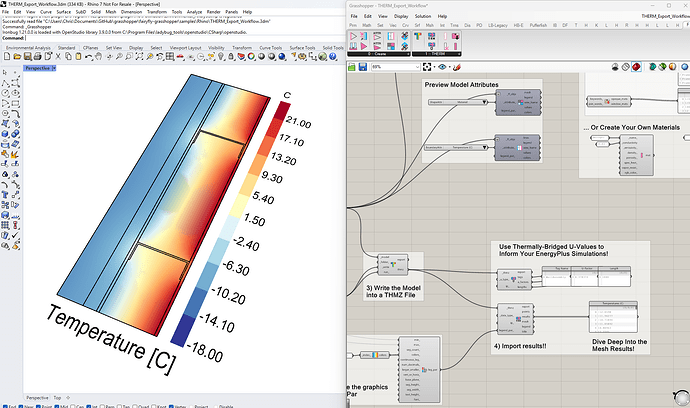Toggle the Mid osnap checkbox

tap(58, 405)
